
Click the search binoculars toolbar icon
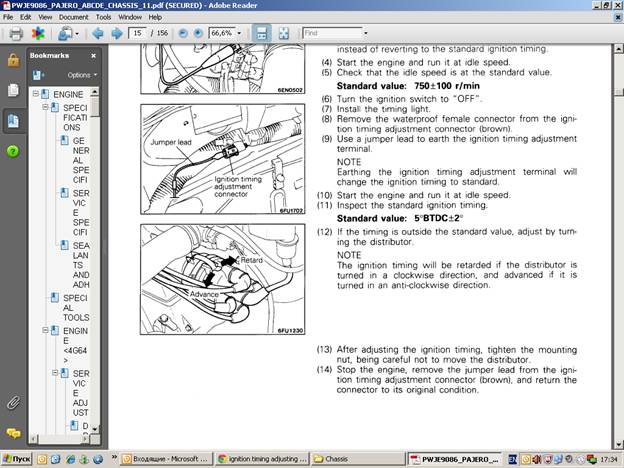[64, 33]
